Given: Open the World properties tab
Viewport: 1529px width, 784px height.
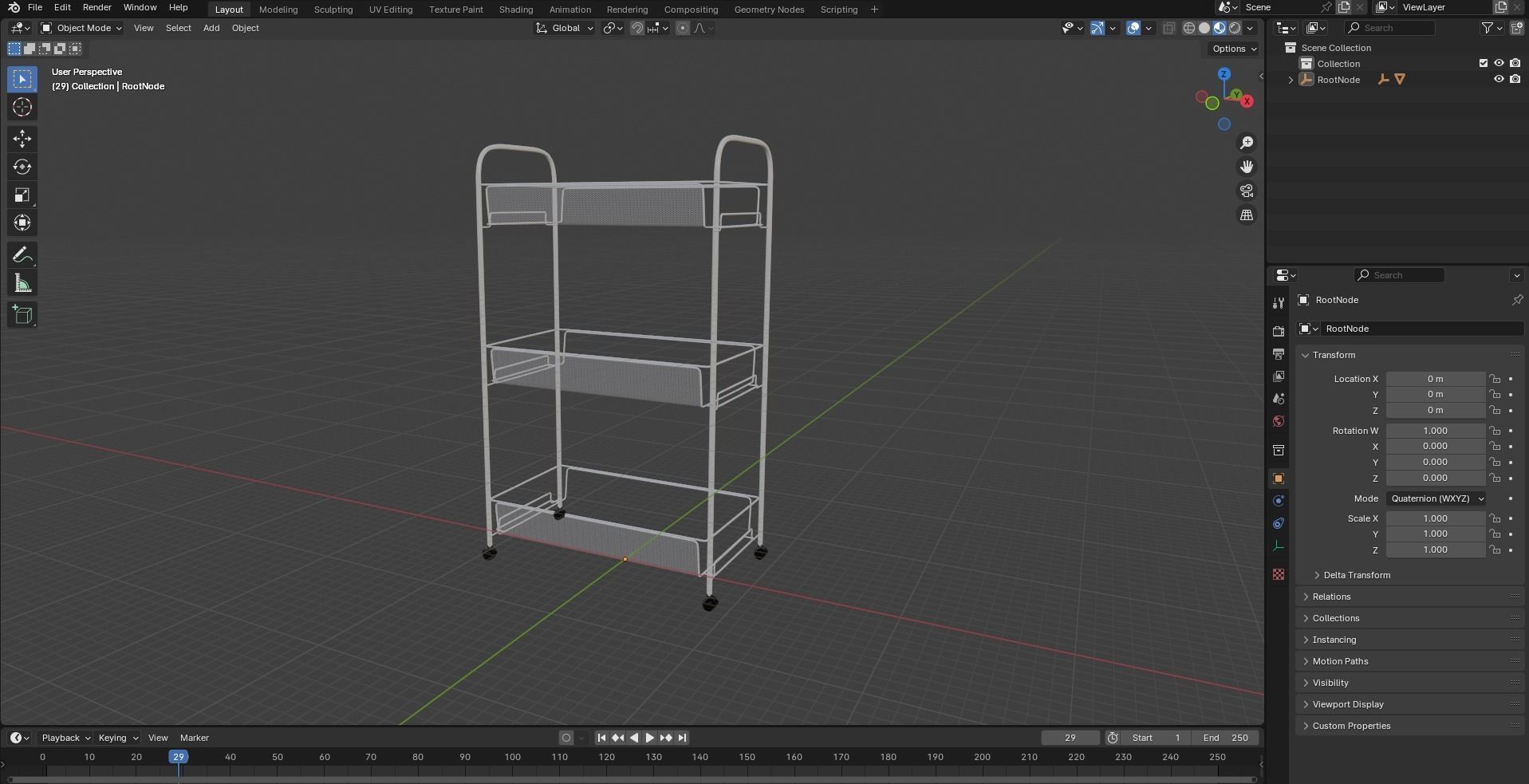Looking at the screenshot, I should click(x=1279, y=421).
